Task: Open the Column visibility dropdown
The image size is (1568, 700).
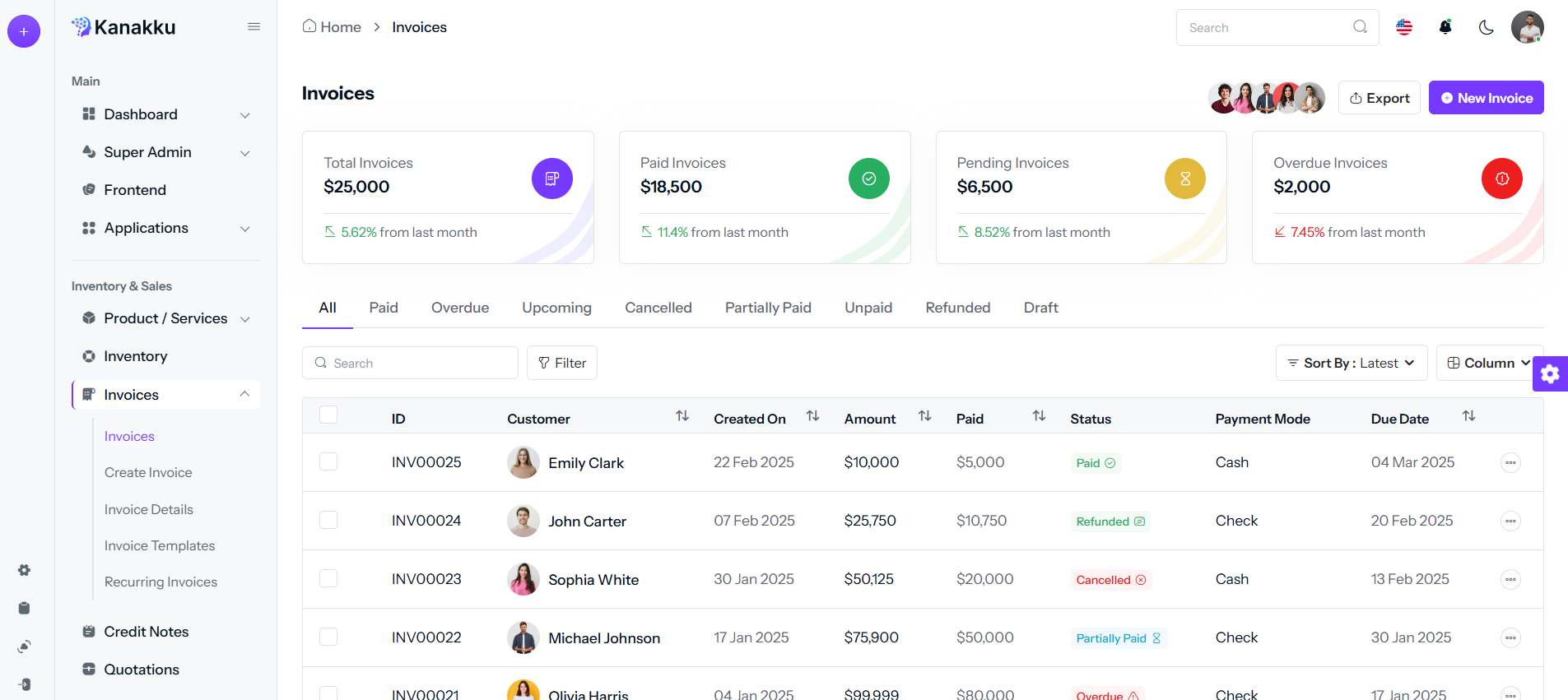Action: pyautogui.click(x=1488, y=363)
